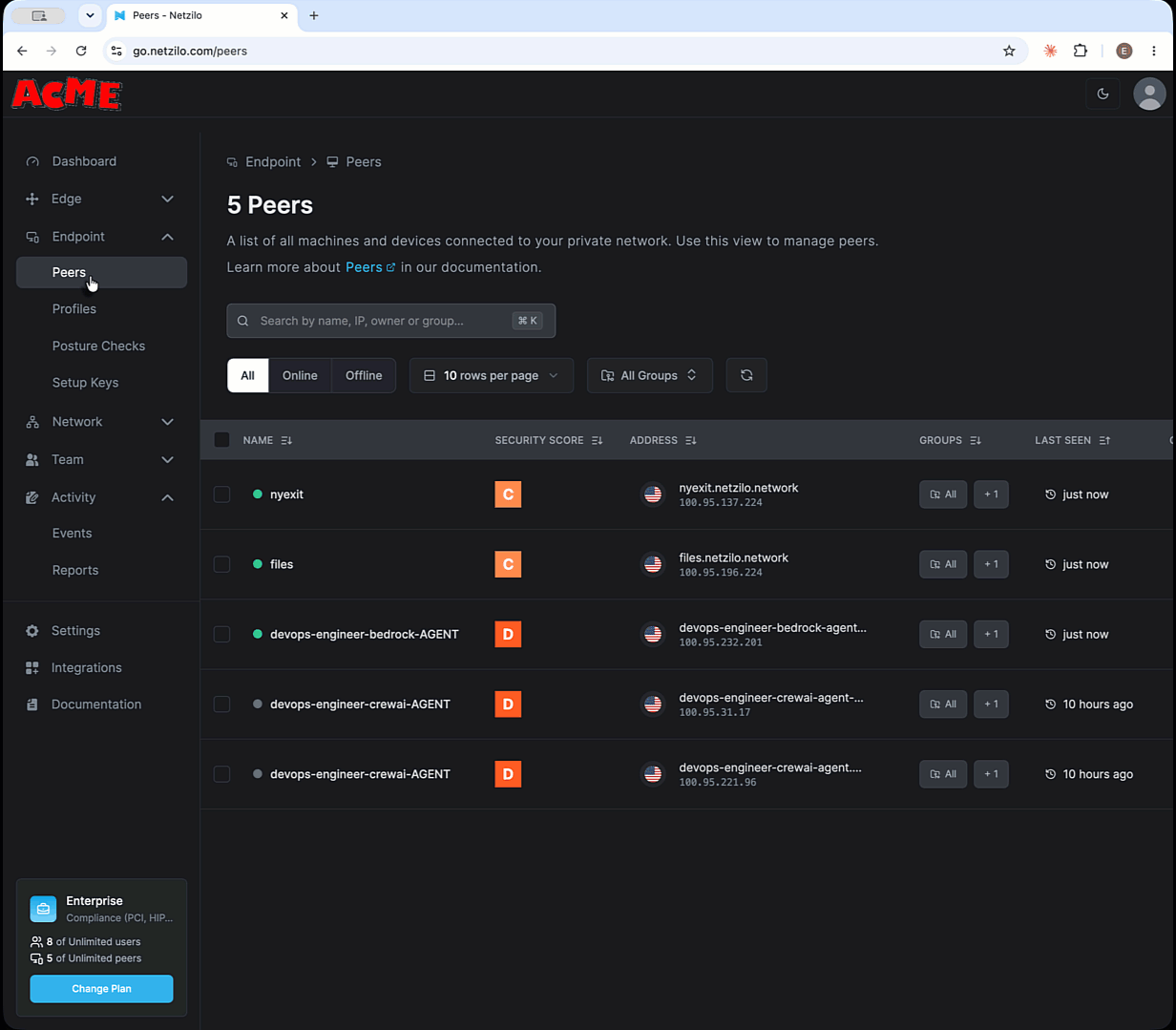
Task: Reload the browser page
Action: click(81, 51)
